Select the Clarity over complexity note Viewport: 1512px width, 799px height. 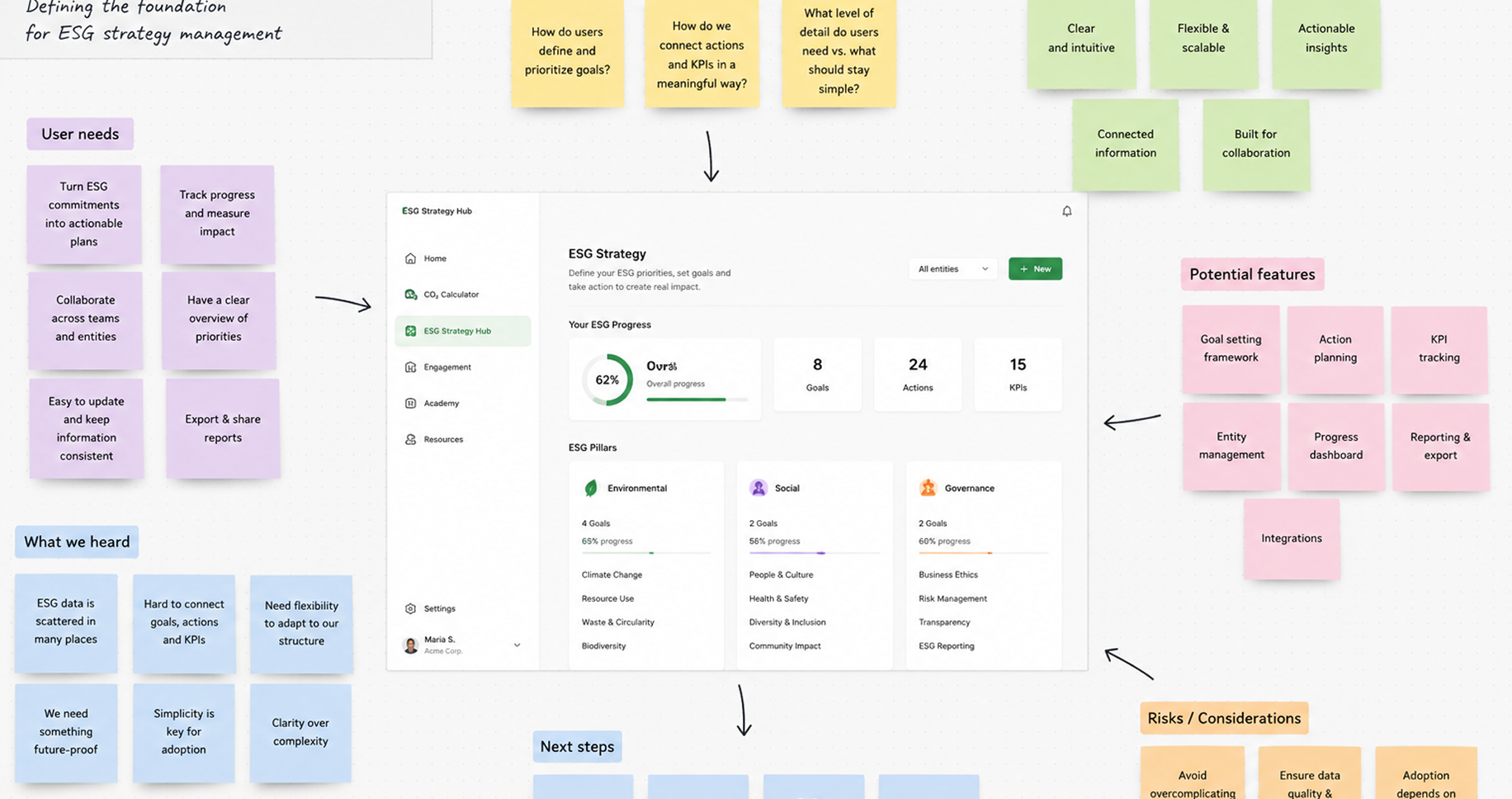coord(300,732)
